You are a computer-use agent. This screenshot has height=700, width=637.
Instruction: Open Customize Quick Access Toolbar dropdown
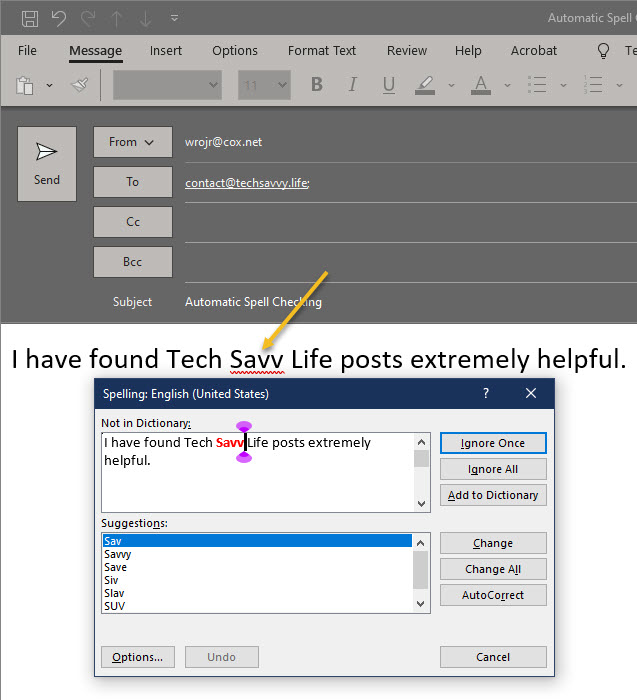pos(175,18)
